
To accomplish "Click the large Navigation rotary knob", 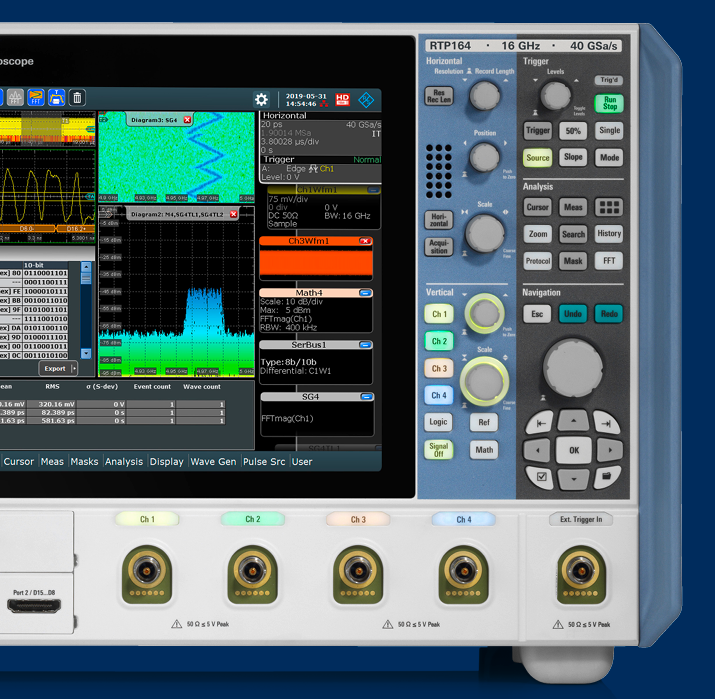I will tap(573, 367).
